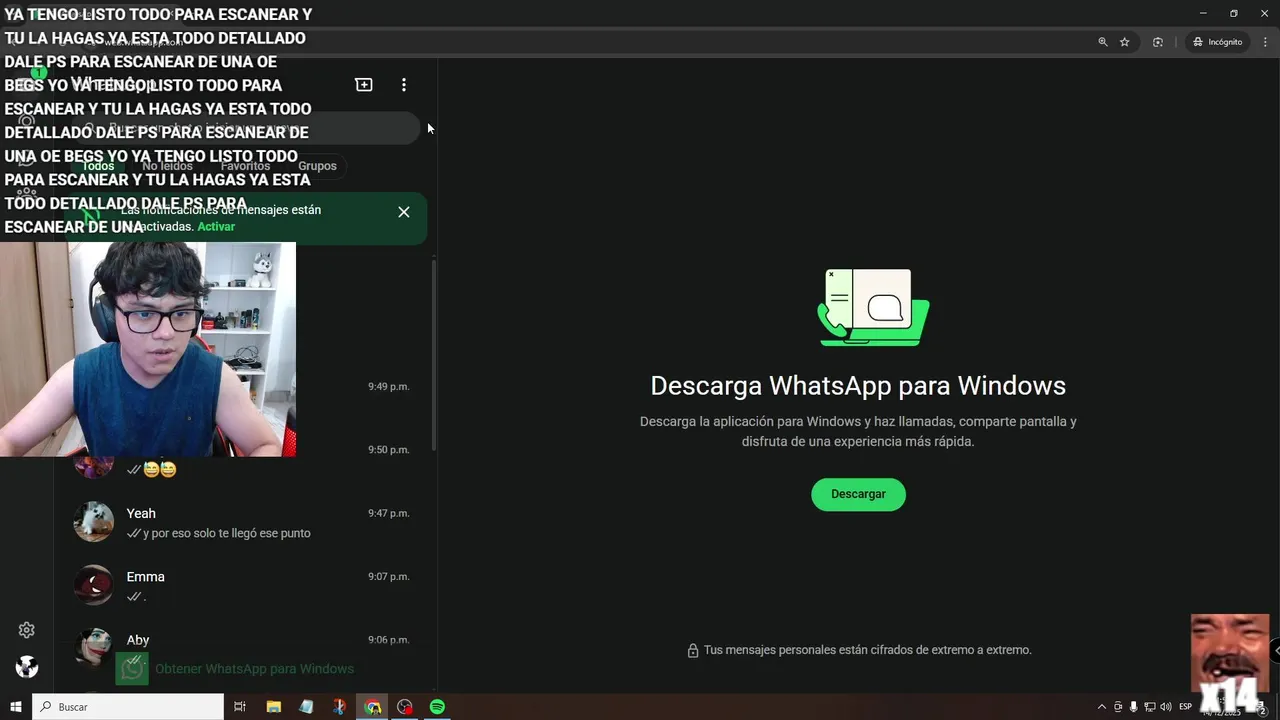This screenshot has width=1280, height=720.
Task: Click the Incógnito profile chip
Action: [x=1217, y=42]
